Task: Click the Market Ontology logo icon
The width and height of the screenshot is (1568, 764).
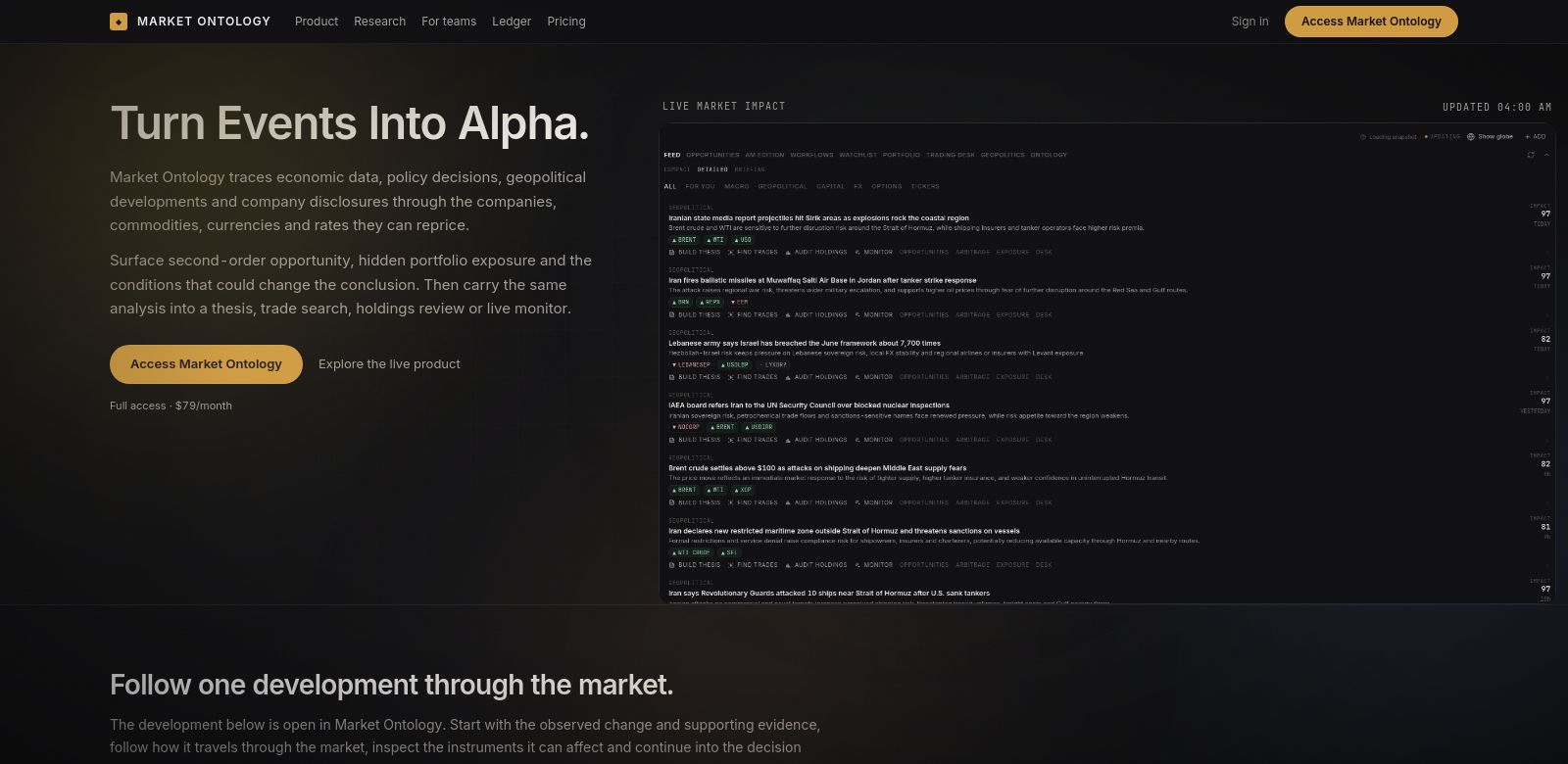Action: point(119,22)
